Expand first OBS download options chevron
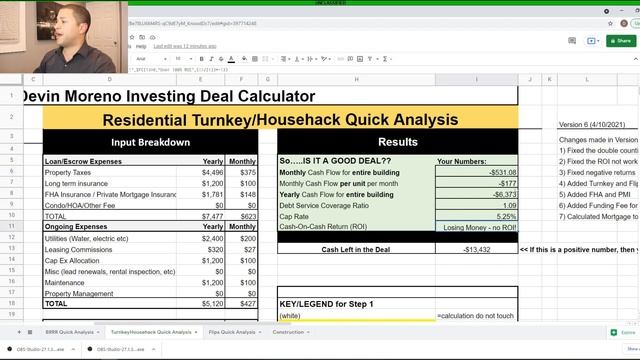 pyautogui.click(x=73, y=349)
